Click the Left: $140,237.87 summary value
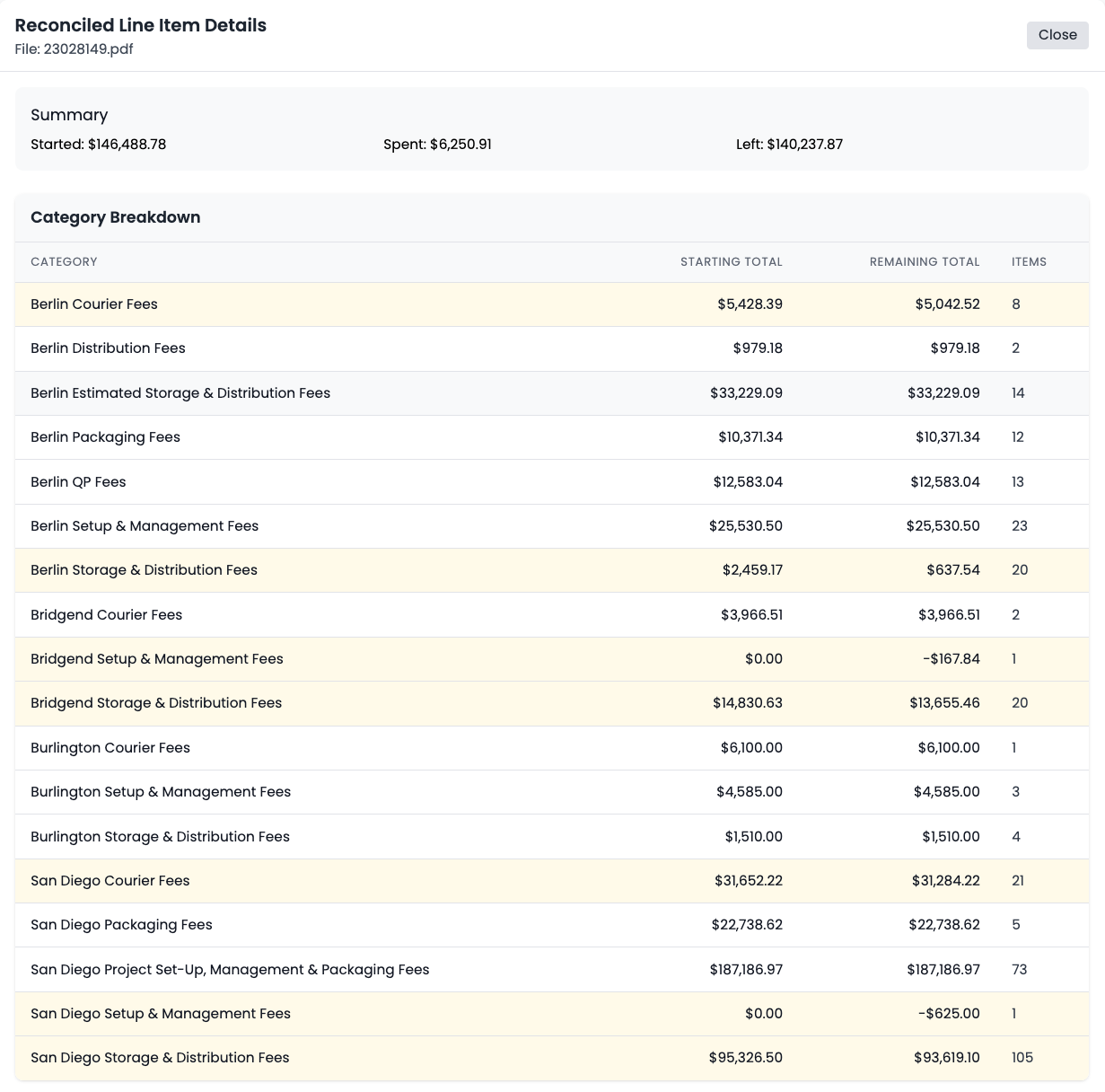Screen dimensions: 1105x1092 click(x=789, y=145)
